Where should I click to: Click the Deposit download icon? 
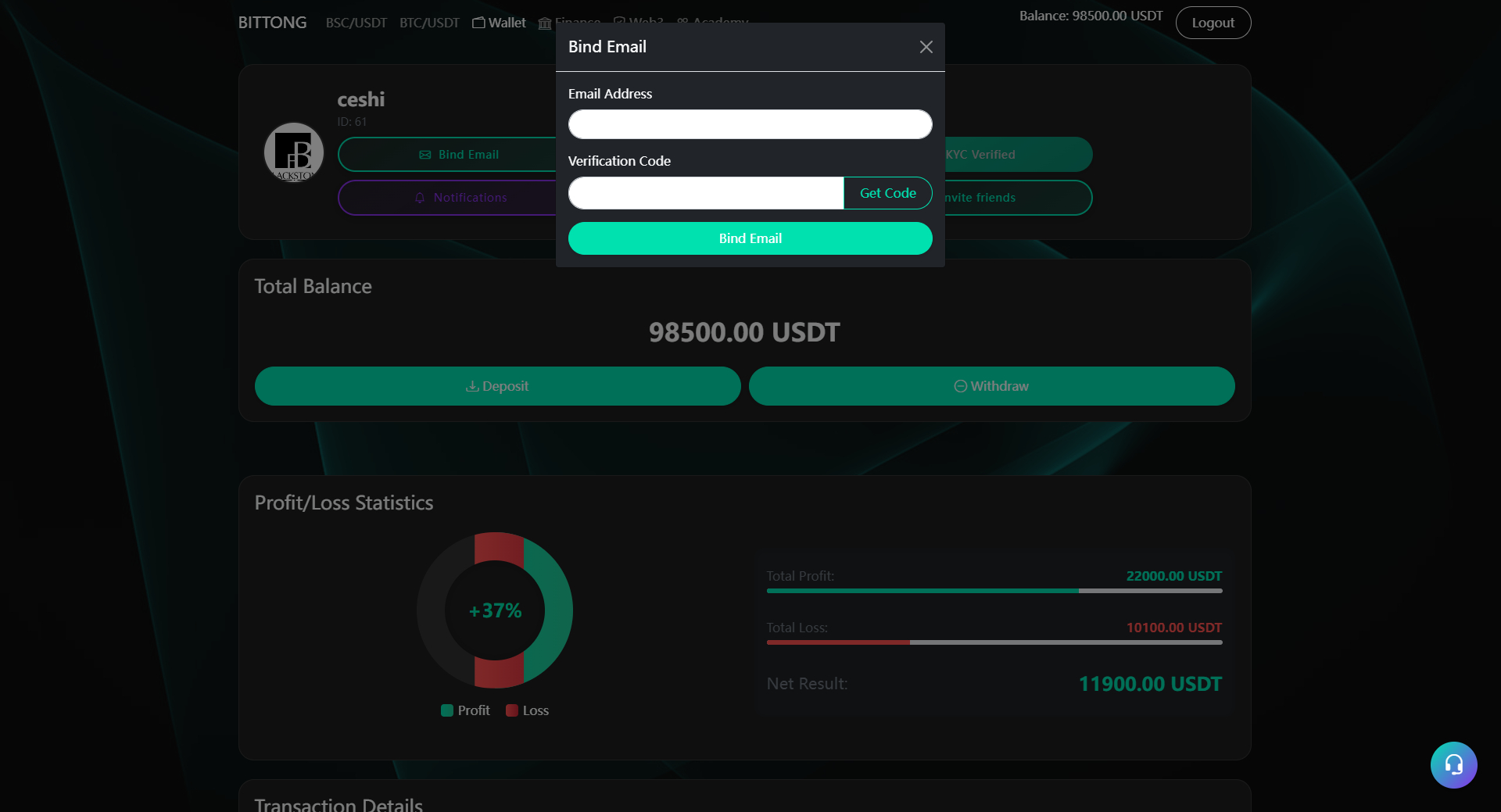coord(472,386)
